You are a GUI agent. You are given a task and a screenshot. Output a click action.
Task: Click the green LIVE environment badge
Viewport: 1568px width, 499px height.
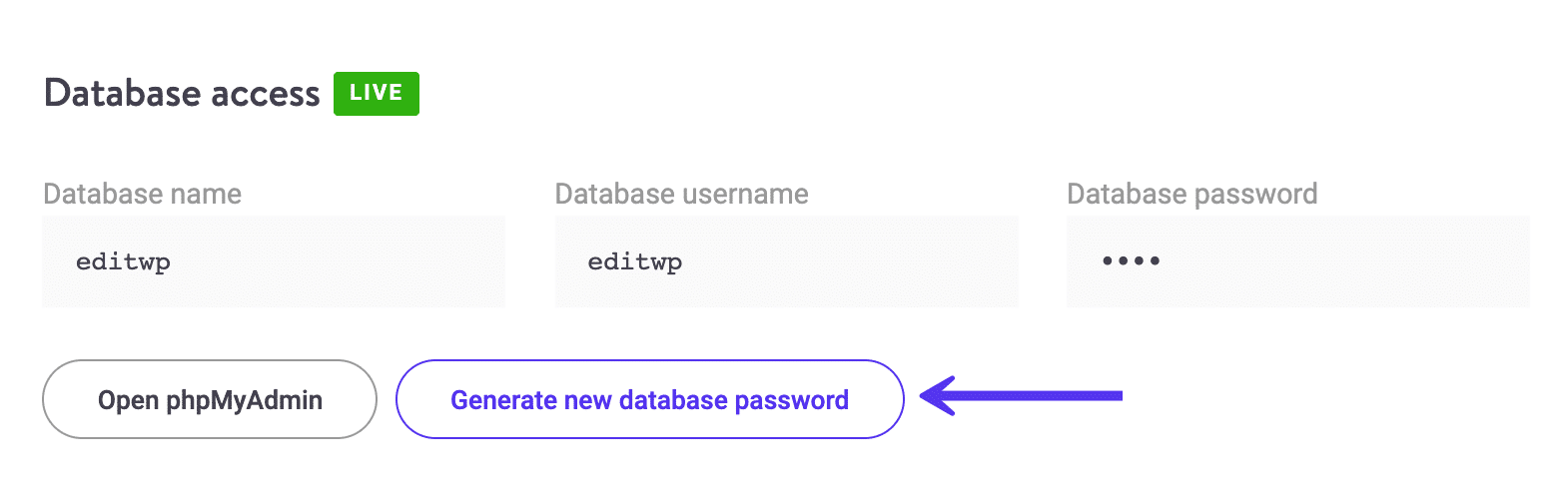[376, 93]
